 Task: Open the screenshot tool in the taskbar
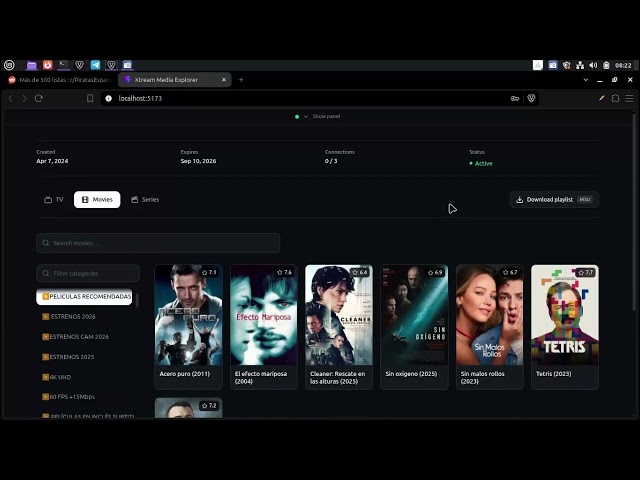point(127,65)
